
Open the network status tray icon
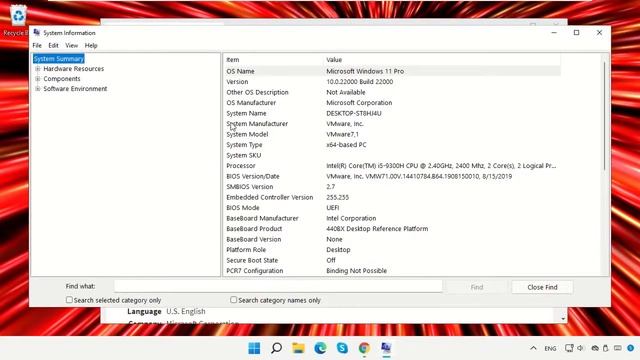coord(569,348)
